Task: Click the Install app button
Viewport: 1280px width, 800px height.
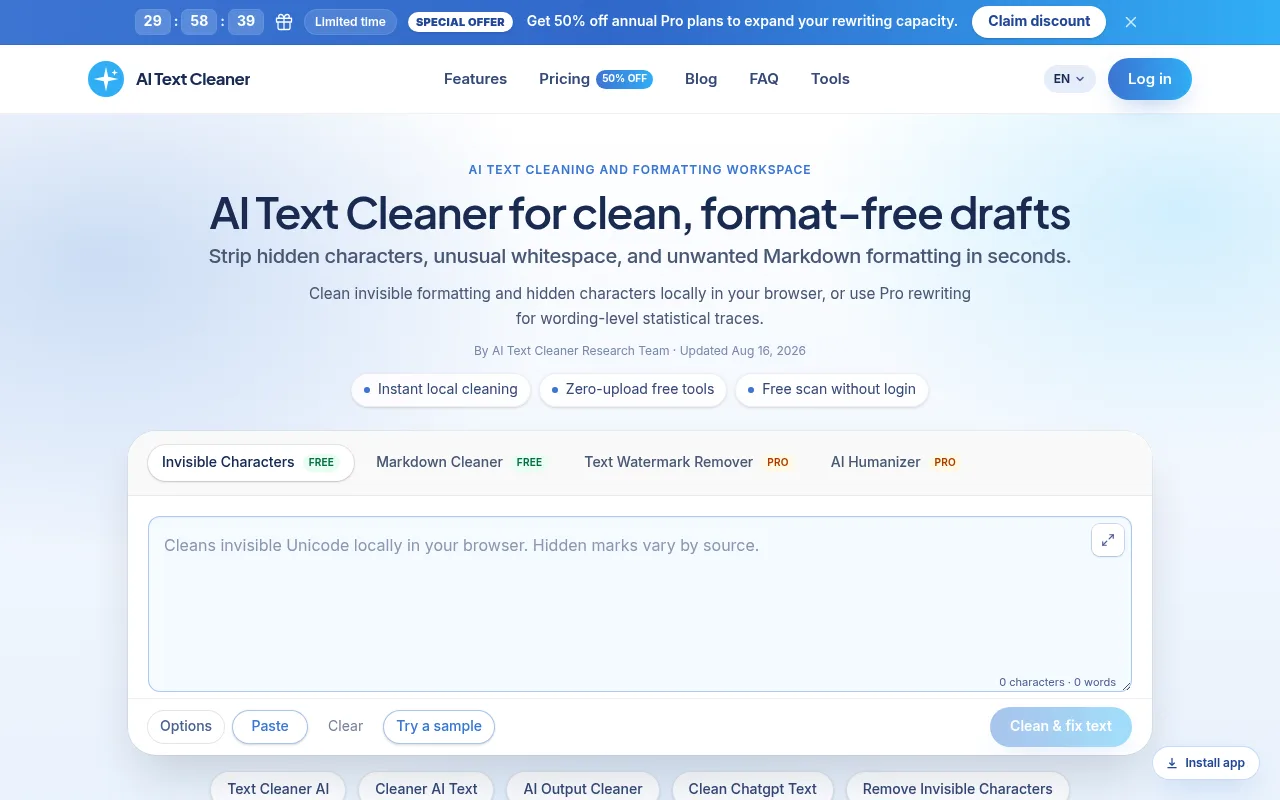Action: pyautogui.click(x=1206, y=763)
